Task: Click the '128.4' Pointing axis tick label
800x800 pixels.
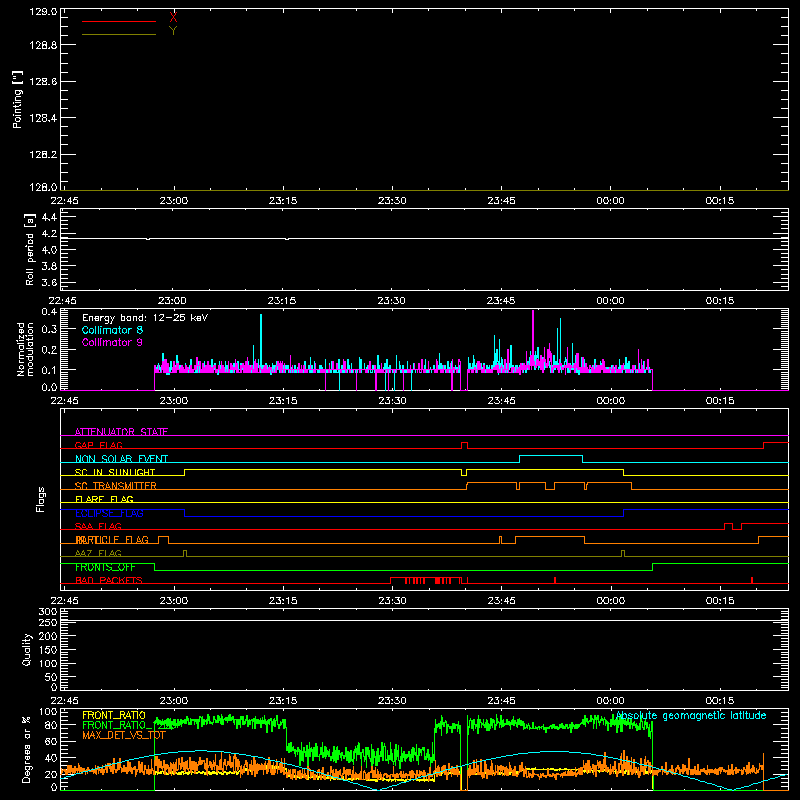Action: pos(43,118)
